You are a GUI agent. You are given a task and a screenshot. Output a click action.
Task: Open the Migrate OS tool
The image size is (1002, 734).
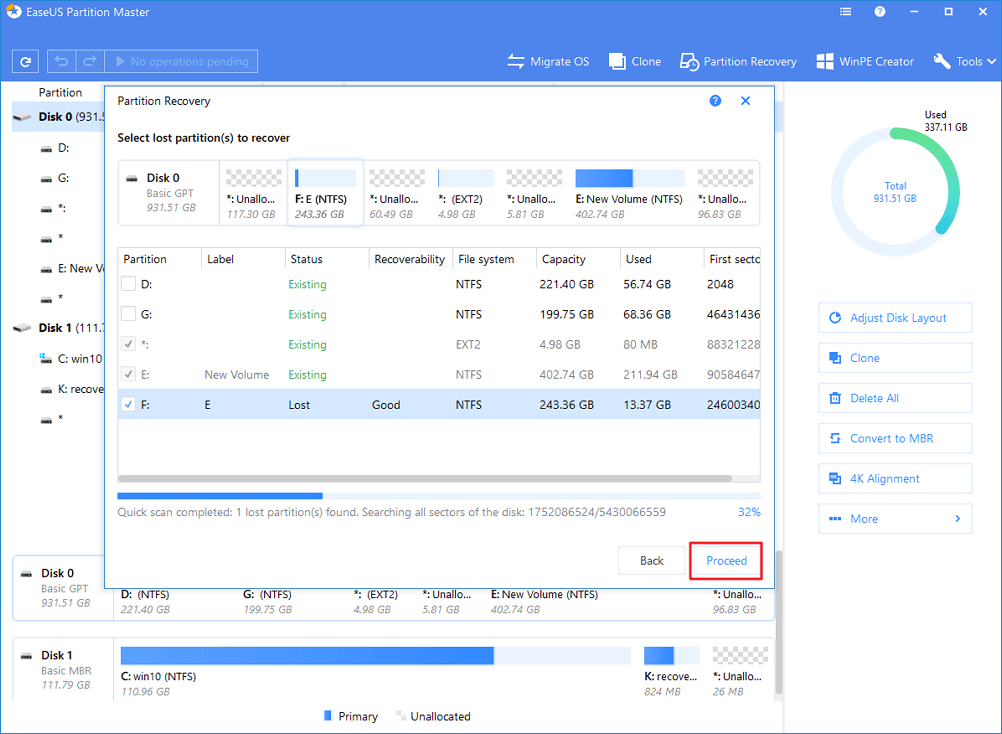coord(548,62)
